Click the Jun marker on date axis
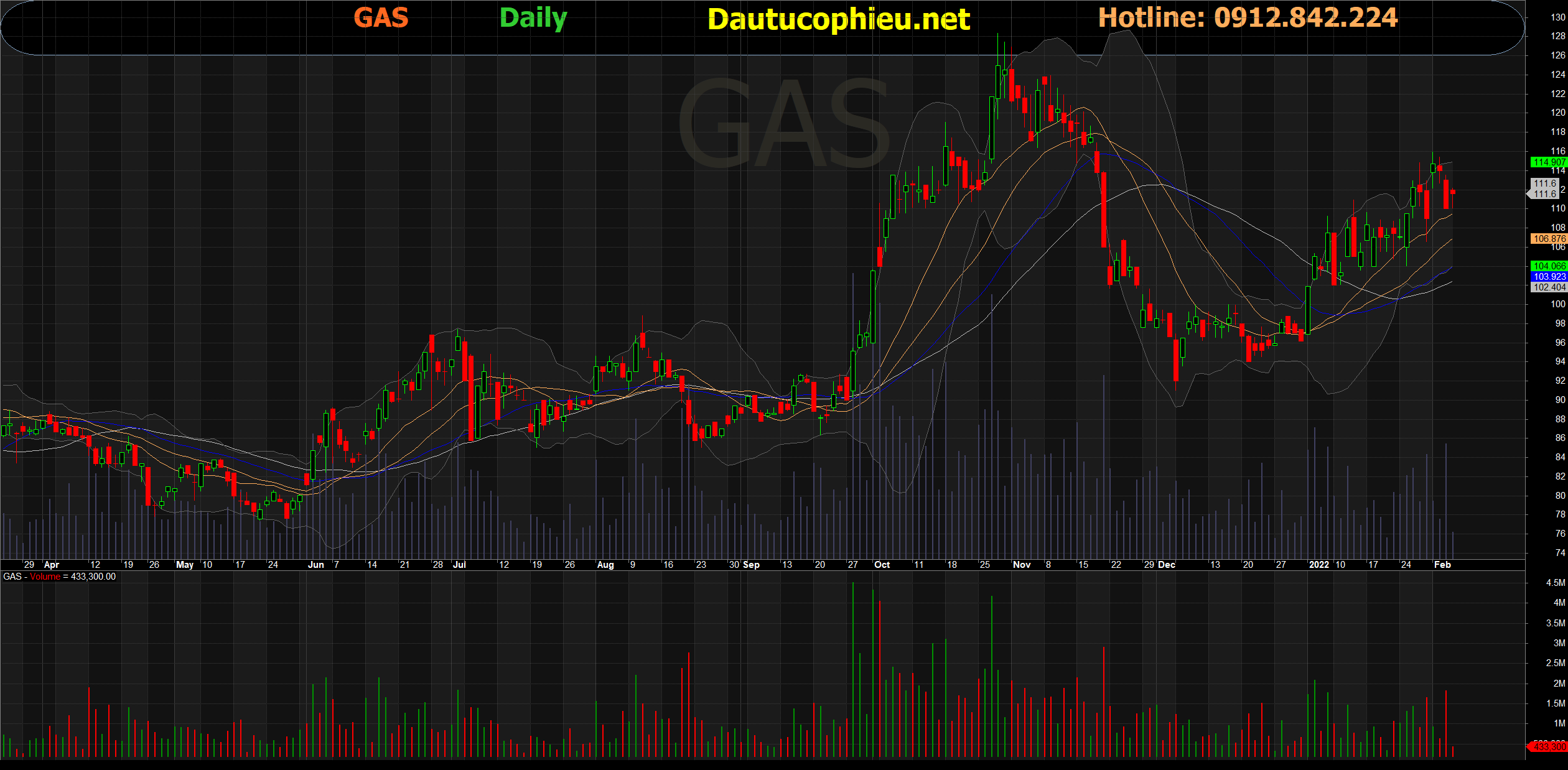The image size is (1568, 770). [316, 565]
